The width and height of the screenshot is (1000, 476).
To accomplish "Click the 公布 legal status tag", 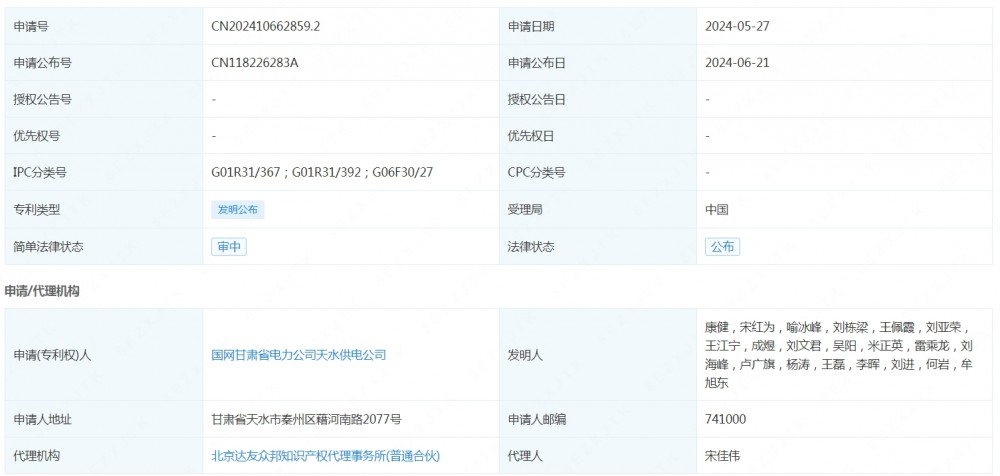I will tap(722, 247).
